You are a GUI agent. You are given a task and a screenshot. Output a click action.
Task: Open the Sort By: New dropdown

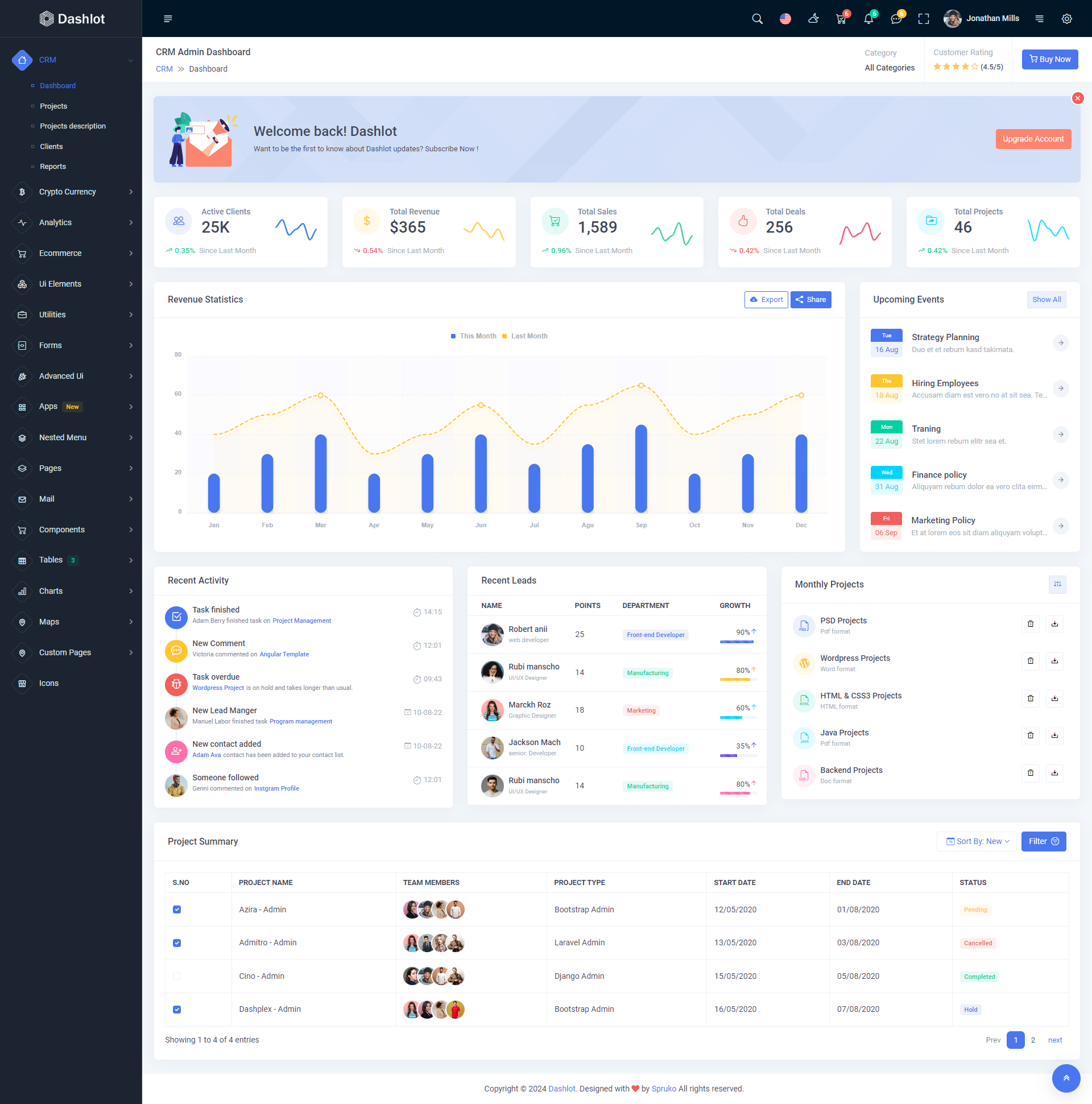(977, 841)
